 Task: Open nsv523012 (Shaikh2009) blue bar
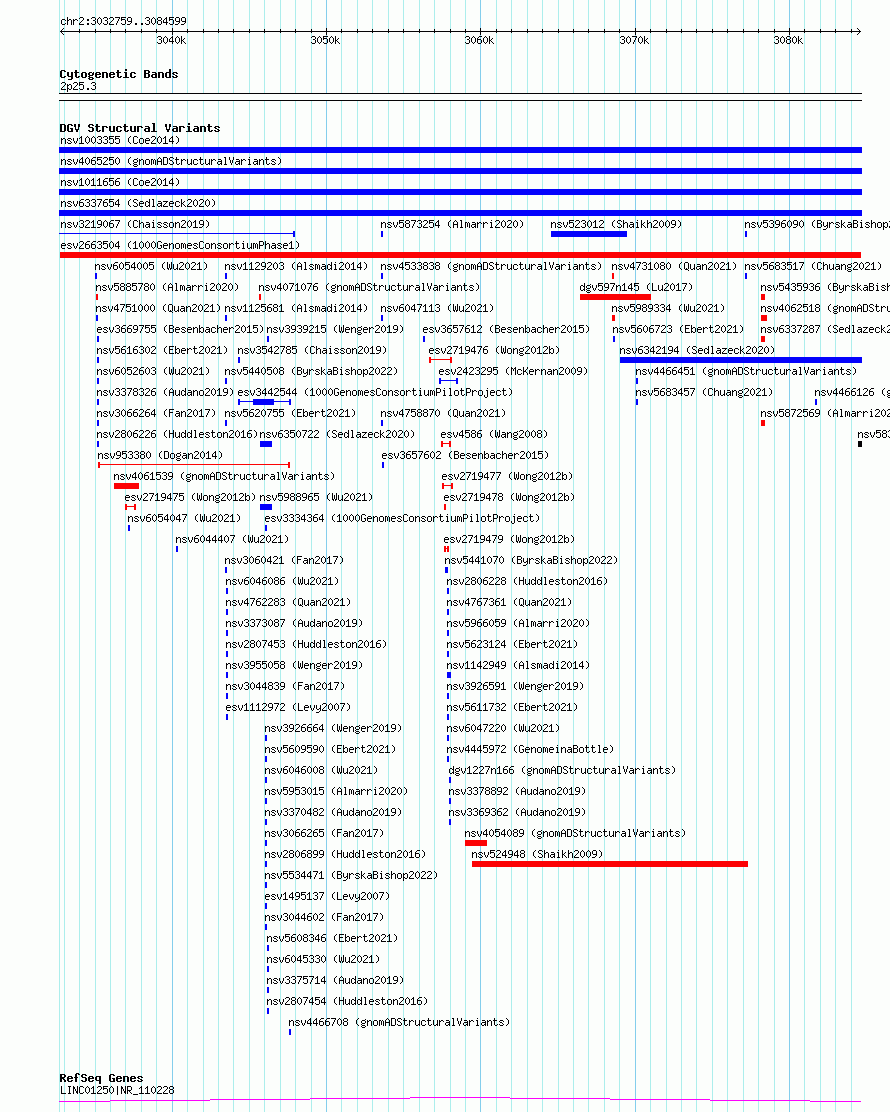(589, 234)
